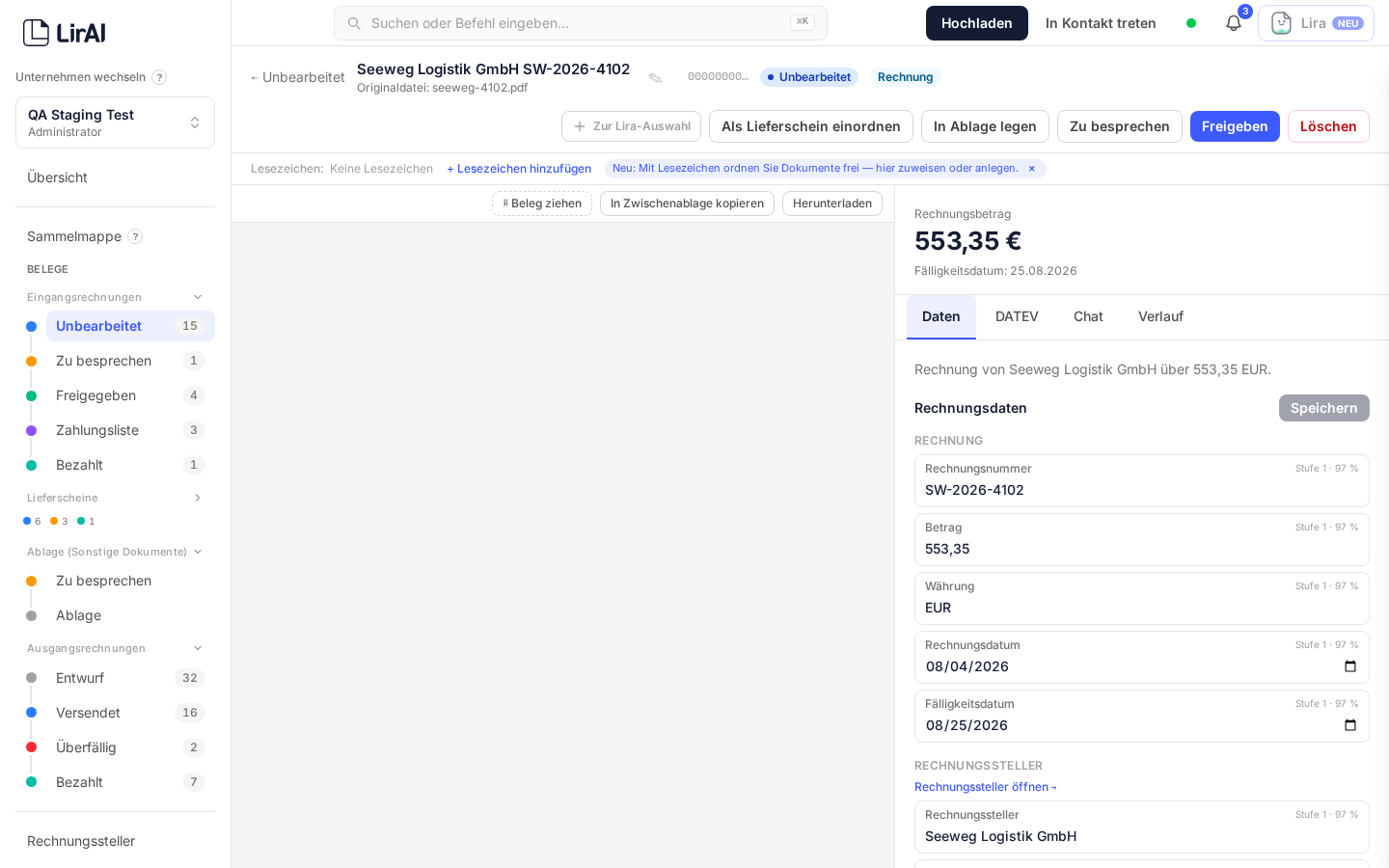
Task: Open Zu besprechen under Ablage
Action: click(x=130, y=581)
